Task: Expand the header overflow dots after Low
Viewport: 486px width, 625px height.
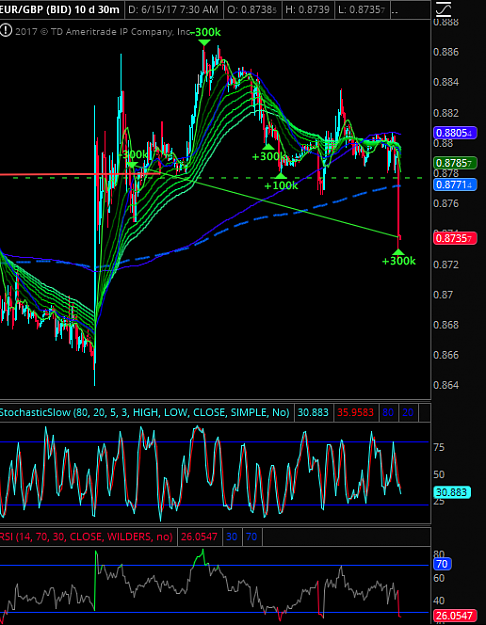Action: pyautogui.click(x=395, y=10)
